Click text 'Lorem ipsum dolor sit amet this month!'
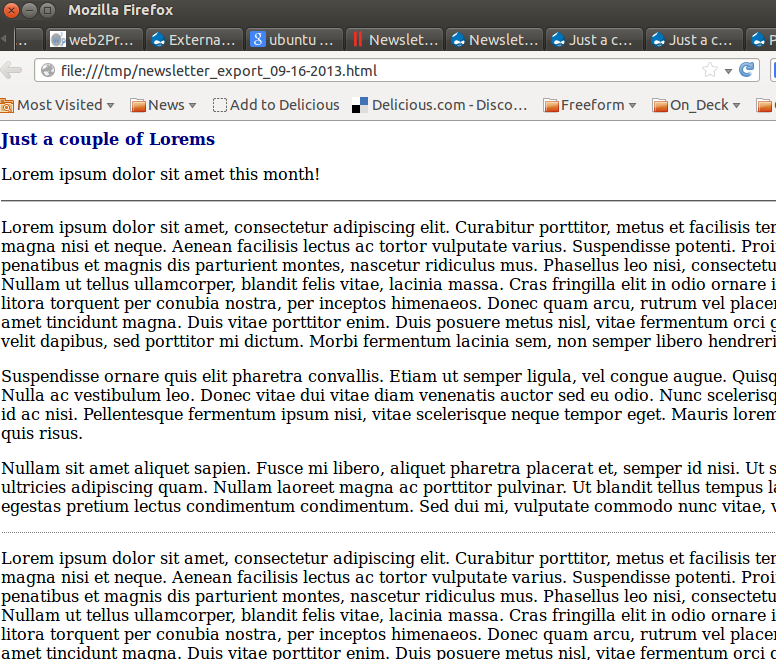Image resolution: width=776 pixels, height=660 pixels. click(x=160, y=175)
